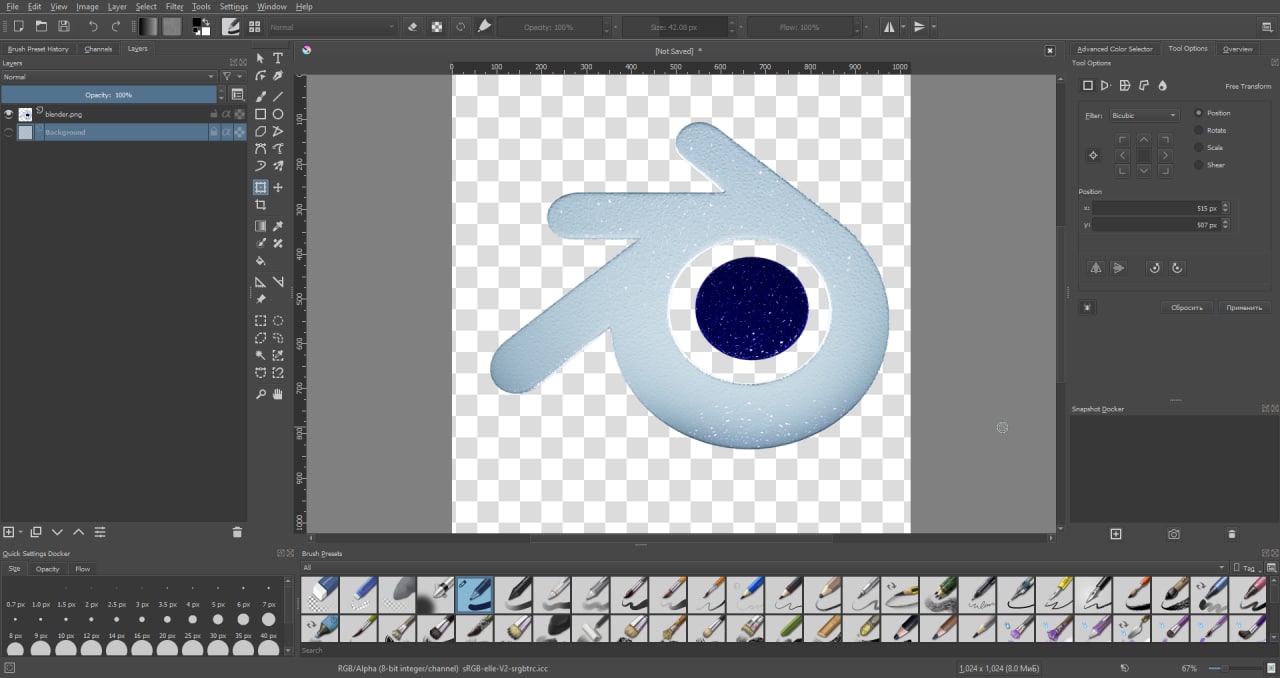Delete the layer with the trash icon
1280x678 pixels.
[x=237, y=532]
